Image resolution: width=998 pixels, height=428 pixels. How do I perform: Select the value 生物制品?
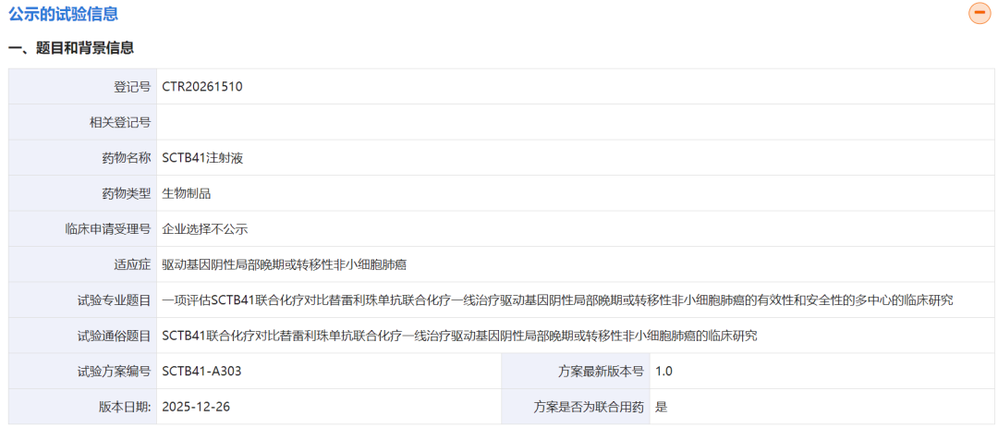point(186,194)
